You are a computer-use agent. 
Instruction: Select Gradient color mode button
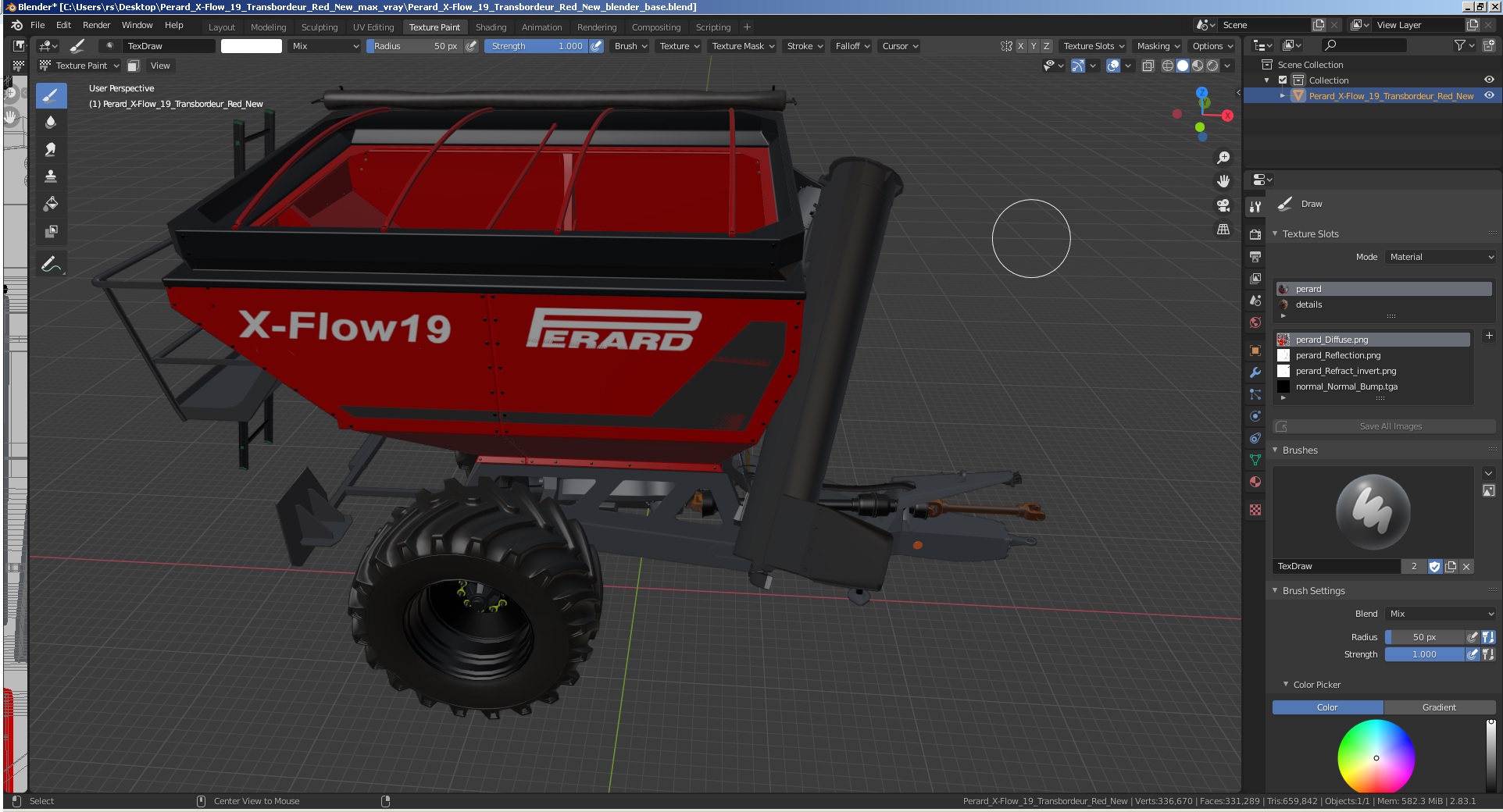point(1439,707)
